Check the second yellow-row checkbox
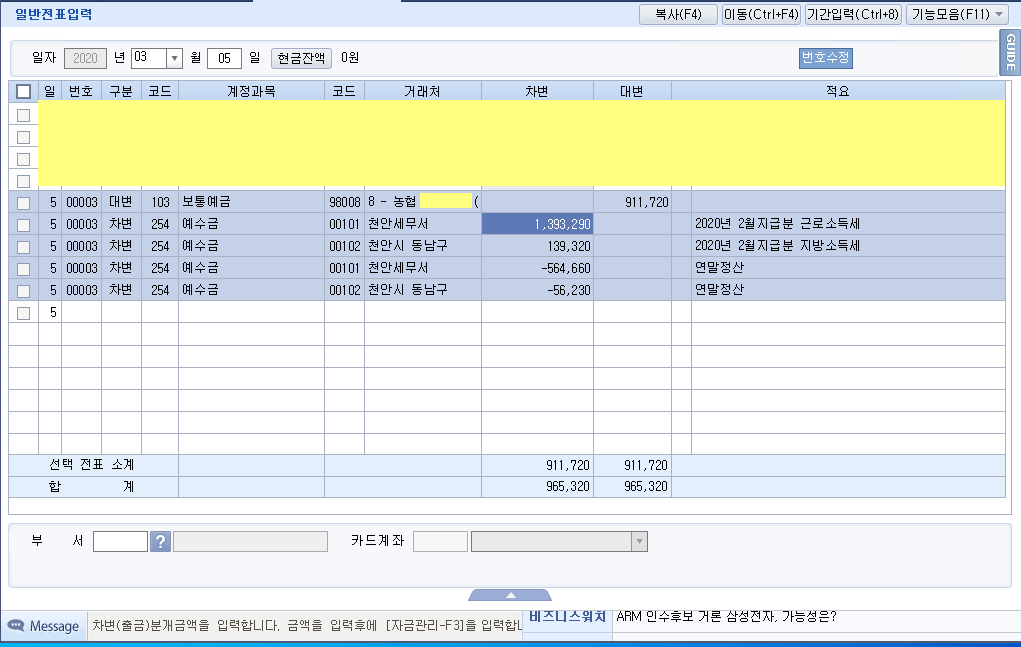This screenshot has height=647, width=1021. coord(23,137)
